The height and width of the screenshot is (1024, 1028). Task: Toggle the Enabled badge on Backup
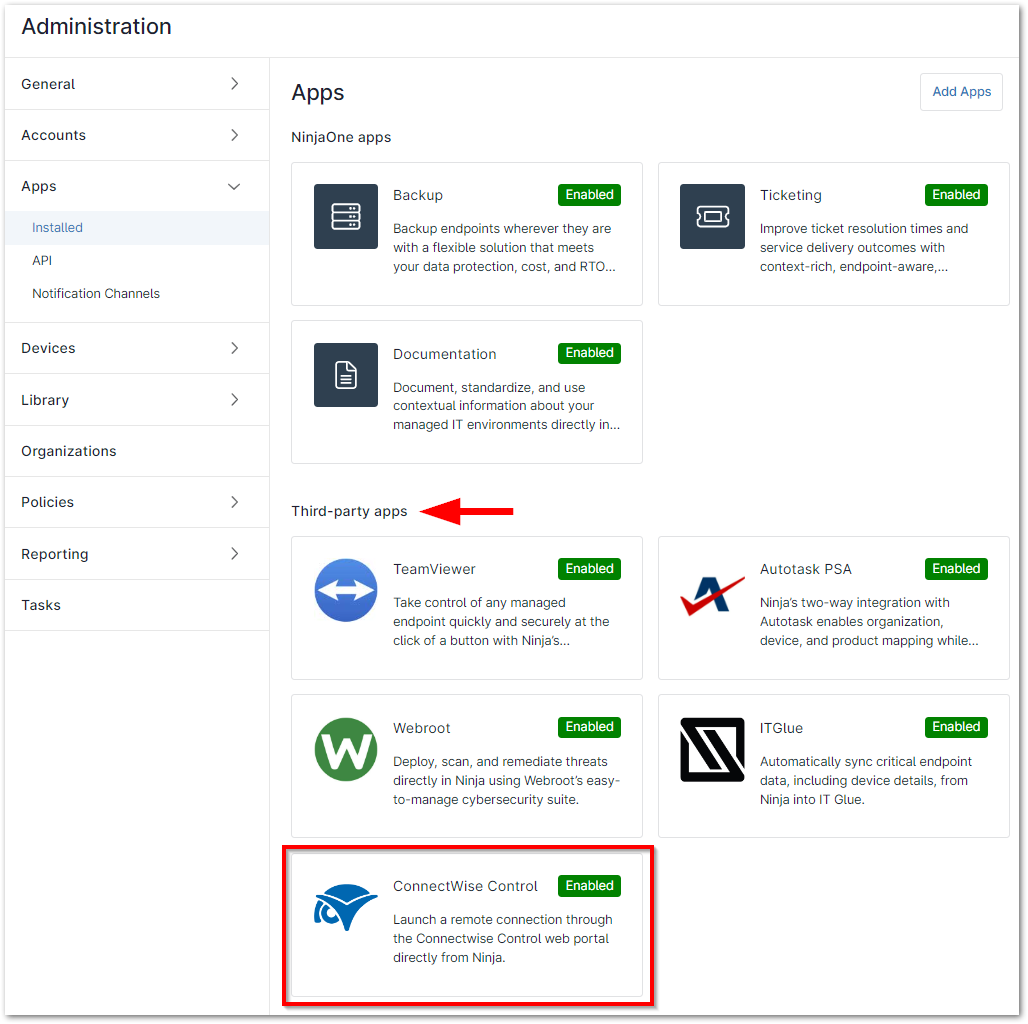pyautogui.click(x=589, y=194)
